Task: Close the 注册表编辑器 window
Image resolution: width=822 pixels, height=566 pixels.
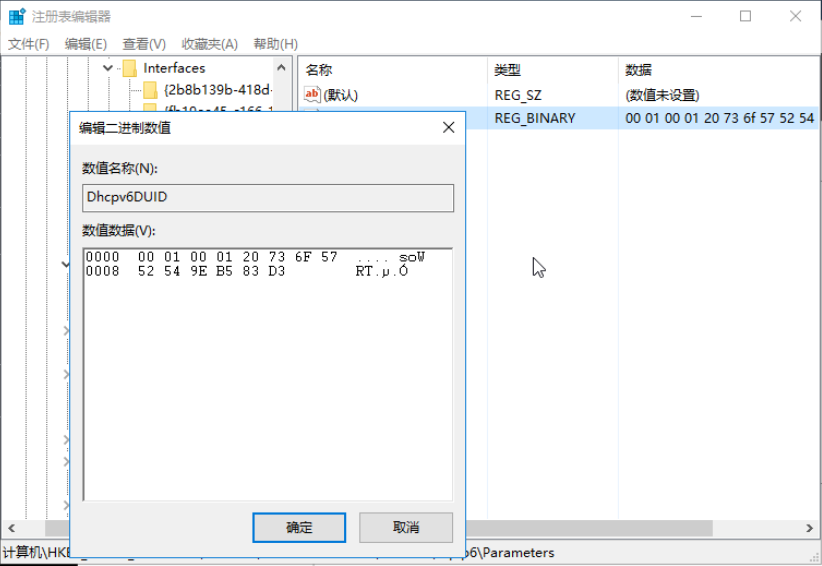Action: click(x=795, y=16)
